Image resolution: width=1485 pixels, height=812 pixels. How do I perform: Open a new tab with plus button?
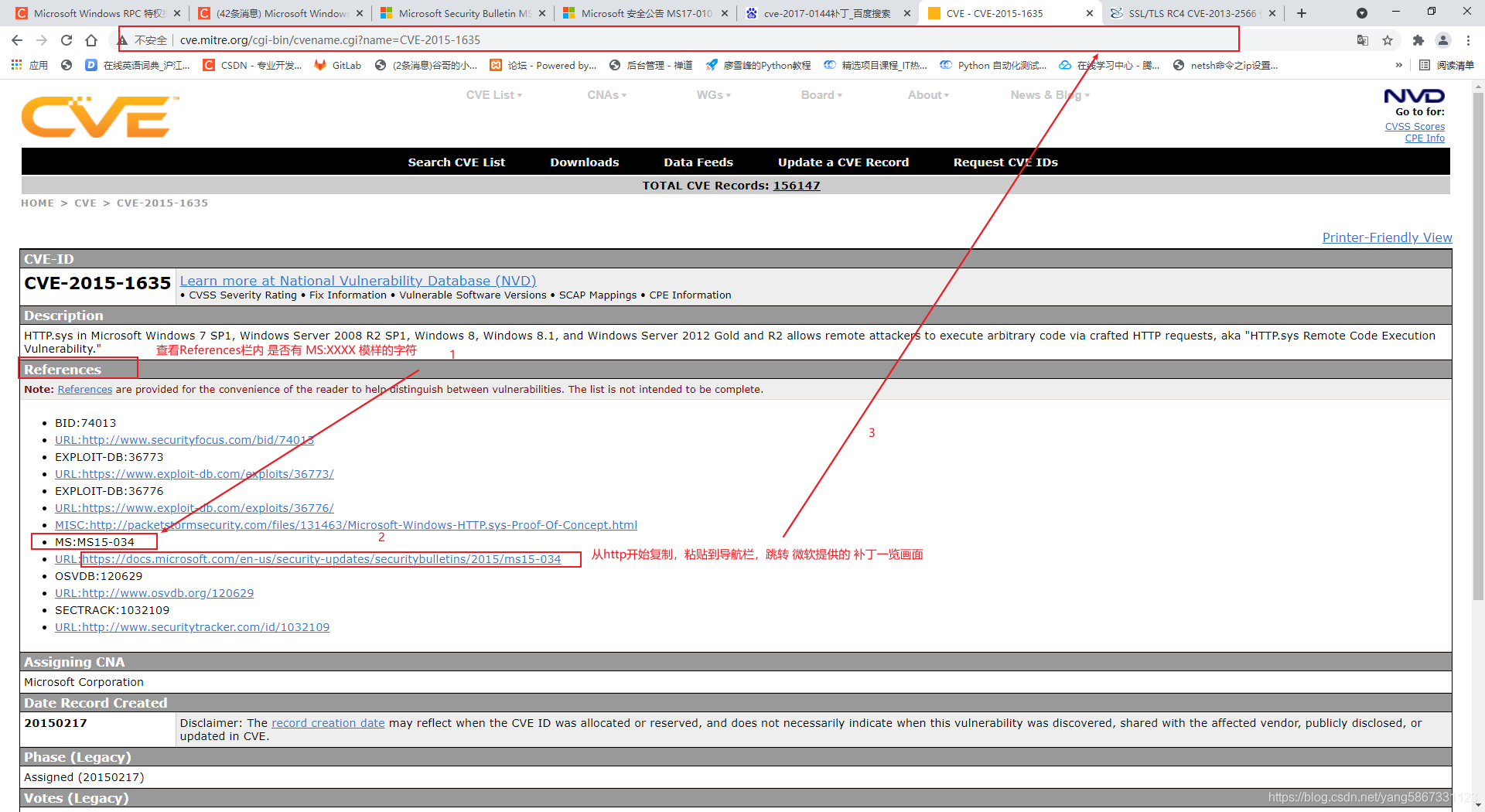(1302, 13)
